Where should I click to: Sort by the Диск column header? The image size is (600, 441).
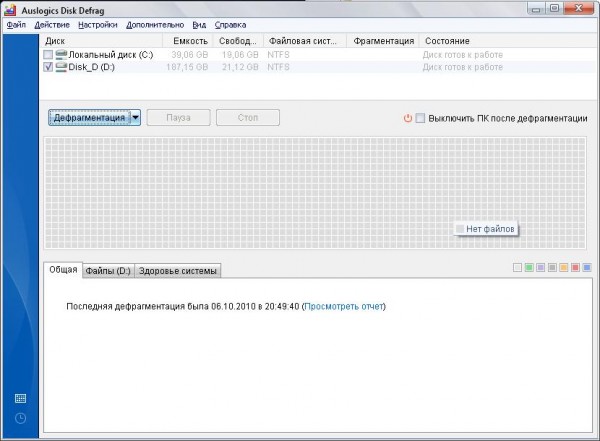tap(101, 41)
